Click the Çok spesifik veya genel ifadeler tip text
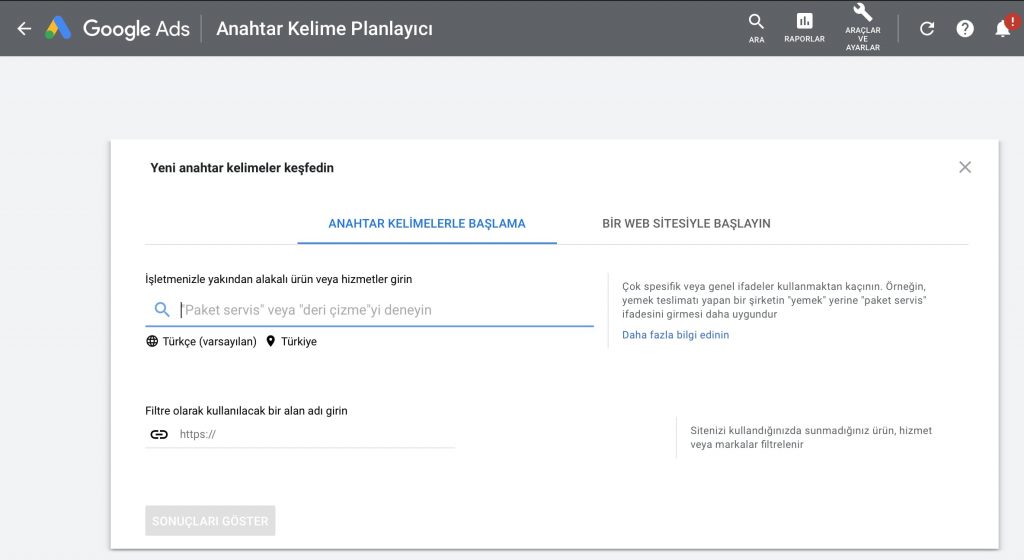The width and height of the screenshot is (1024, 560). pyautogui.click(x=774, y=300)
